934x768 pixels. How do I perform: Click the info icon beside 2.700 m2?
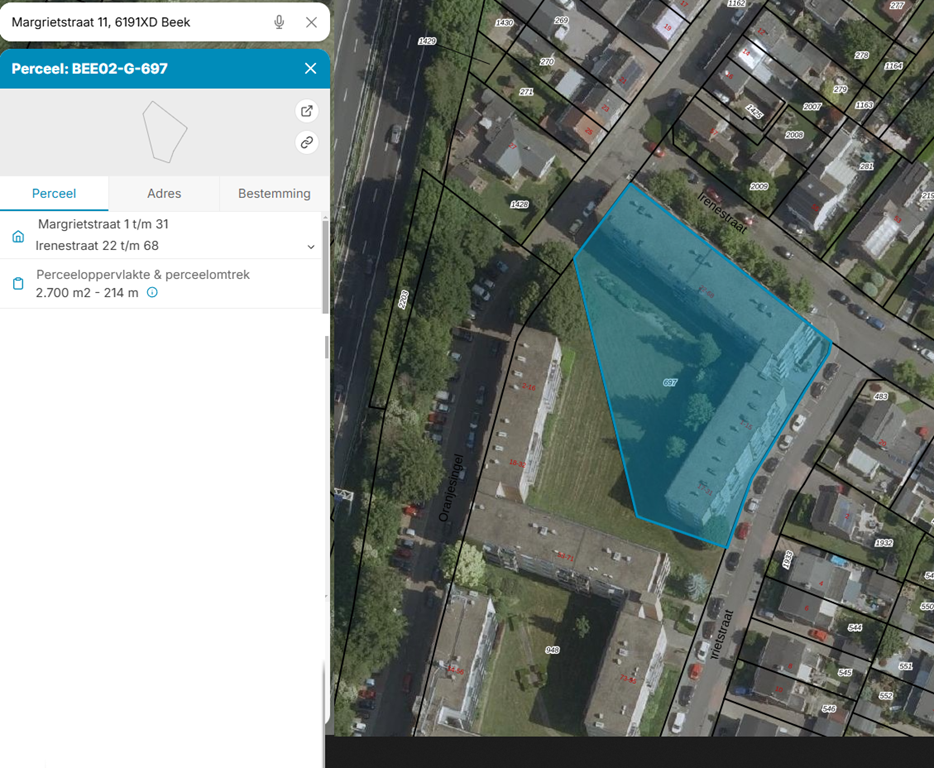[153, 293]
